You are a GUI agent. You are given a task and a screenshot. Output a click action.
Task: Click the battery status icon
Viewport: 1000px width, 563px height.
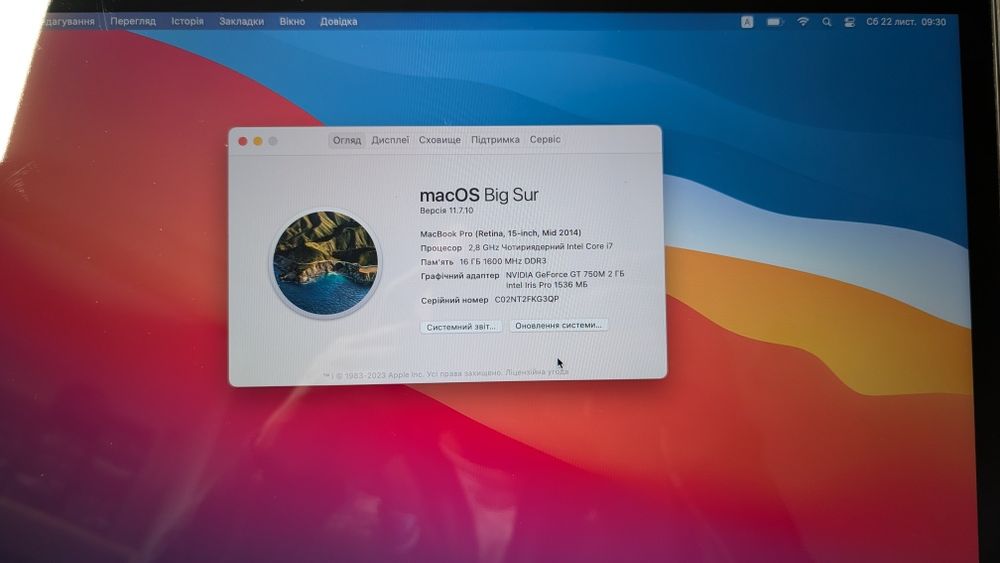coord(774,22)
